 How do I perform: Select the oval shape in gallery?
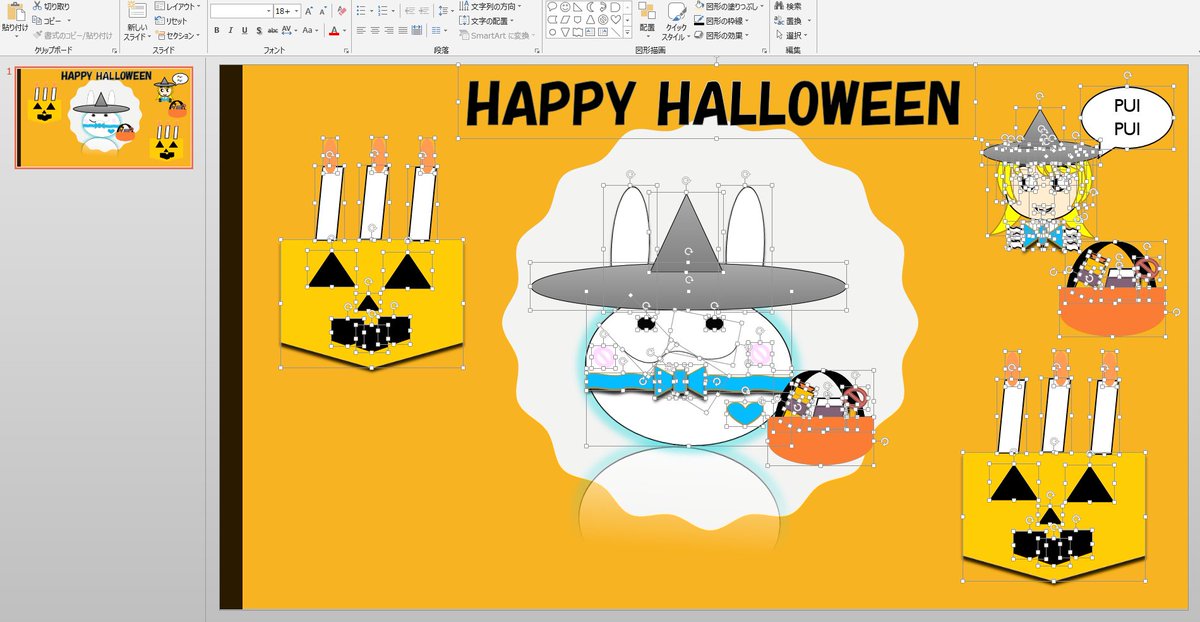click(552, 32)
